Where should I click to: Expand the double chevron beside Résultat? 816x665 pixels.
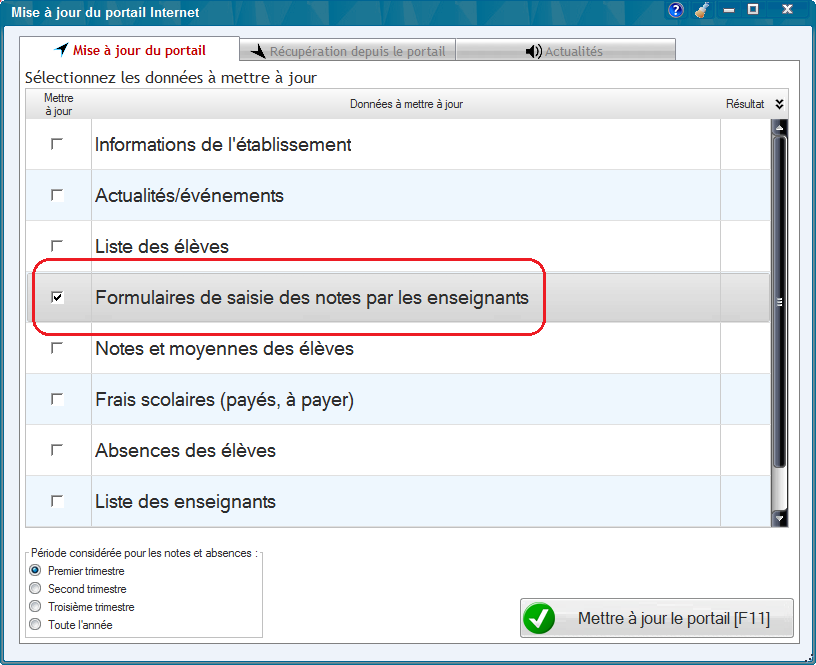click(780, 104)
